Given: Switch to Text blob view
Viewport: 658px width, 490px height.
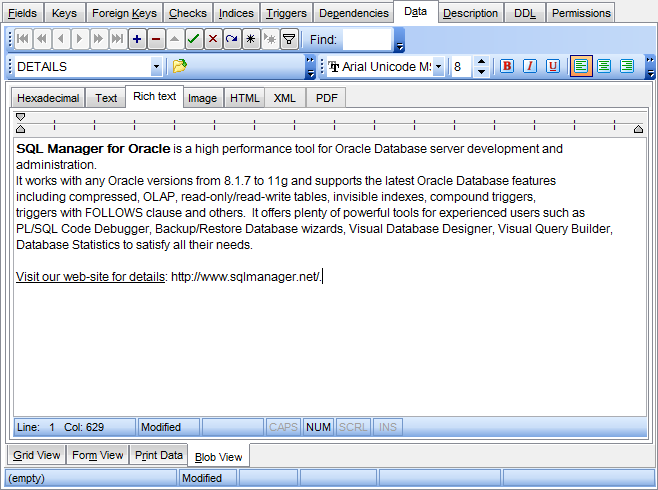Looking at the screenshot, I should click(106, 98).
